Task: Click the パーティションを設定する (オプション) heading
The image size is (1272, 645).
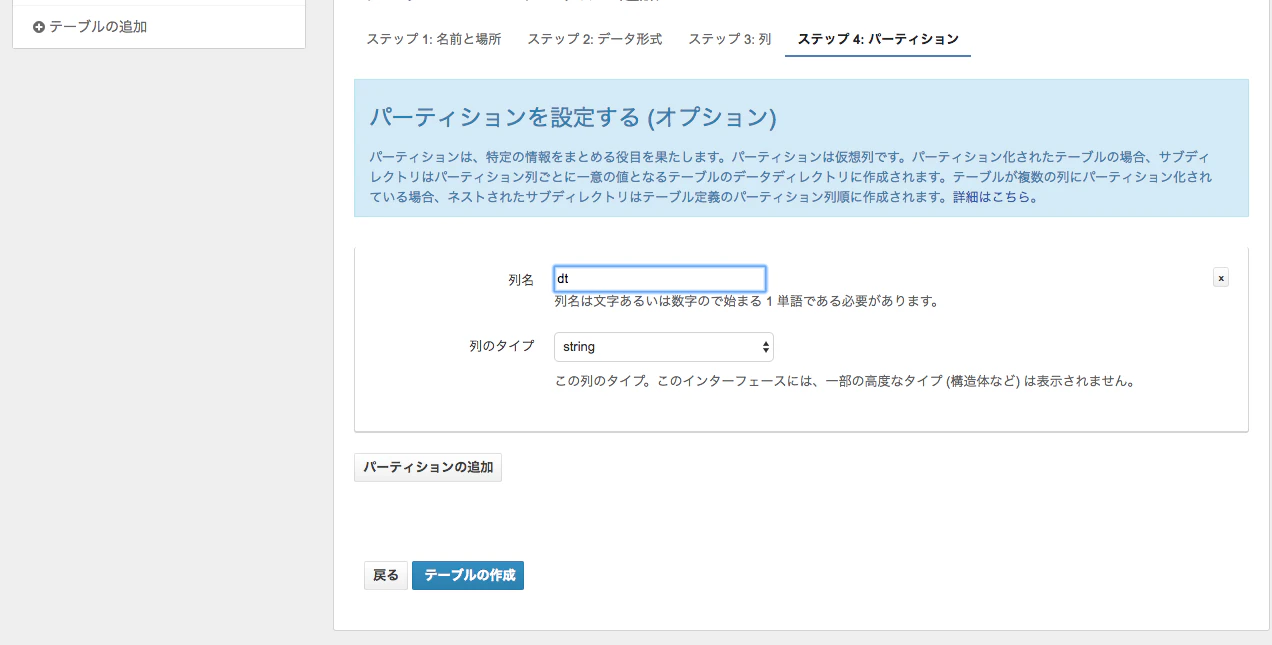Action: [x=573, y=117]
